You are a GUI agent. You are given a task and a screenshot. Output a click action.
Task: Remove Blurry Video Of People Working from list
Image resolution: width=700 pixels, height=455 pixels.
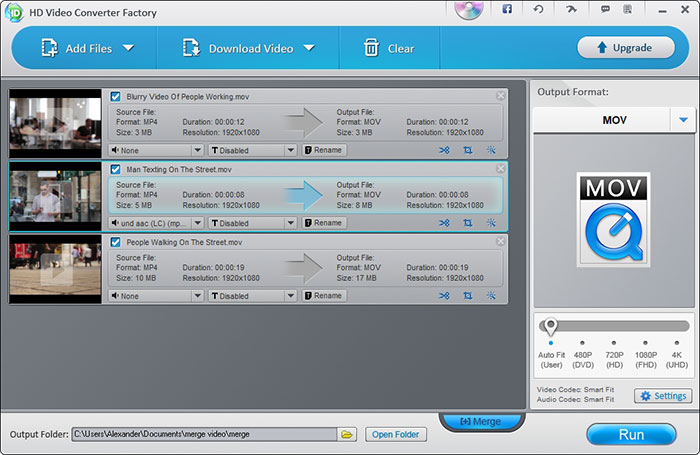500,96
